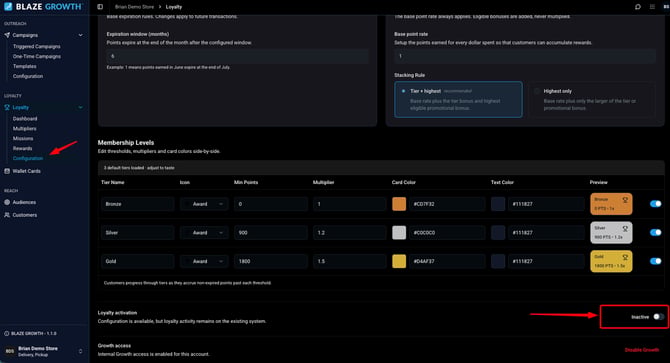The width and height of the screenshot is (670, 363).
Task: Click Disable Growth link
Action: pos(642,350)
